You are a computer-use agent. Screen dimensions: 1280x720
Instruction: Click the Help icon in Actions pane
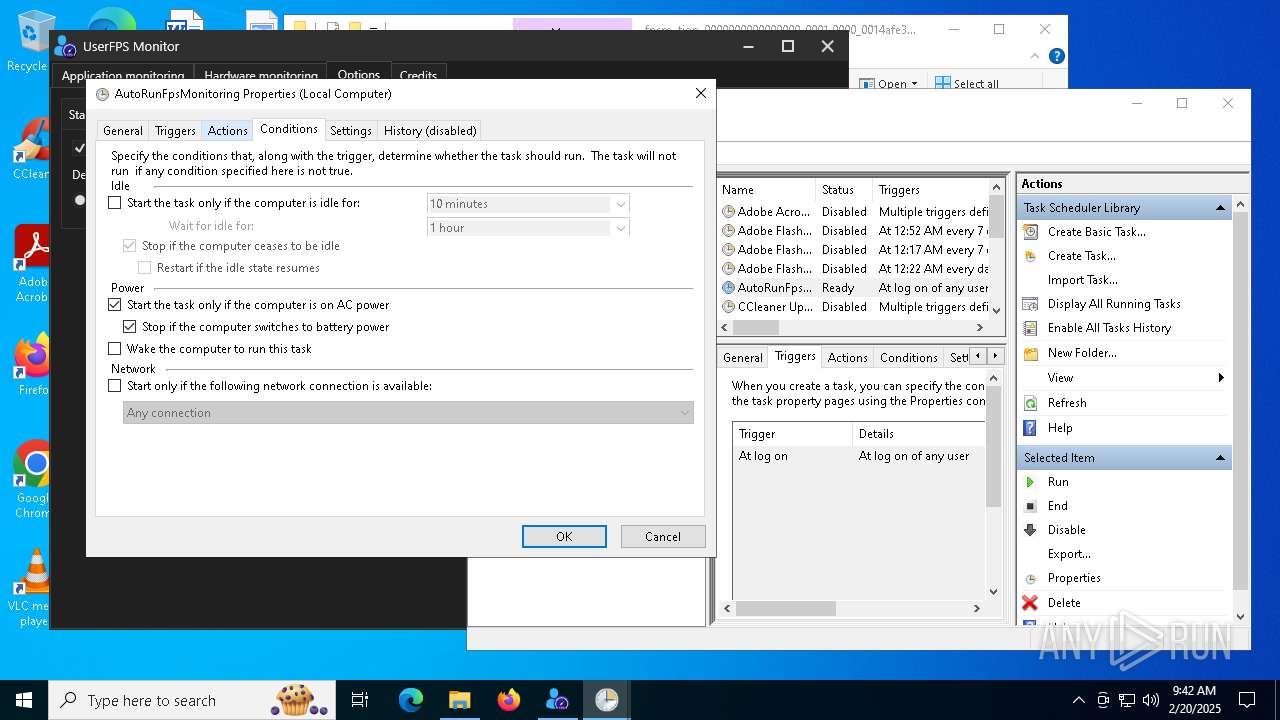1030,428
